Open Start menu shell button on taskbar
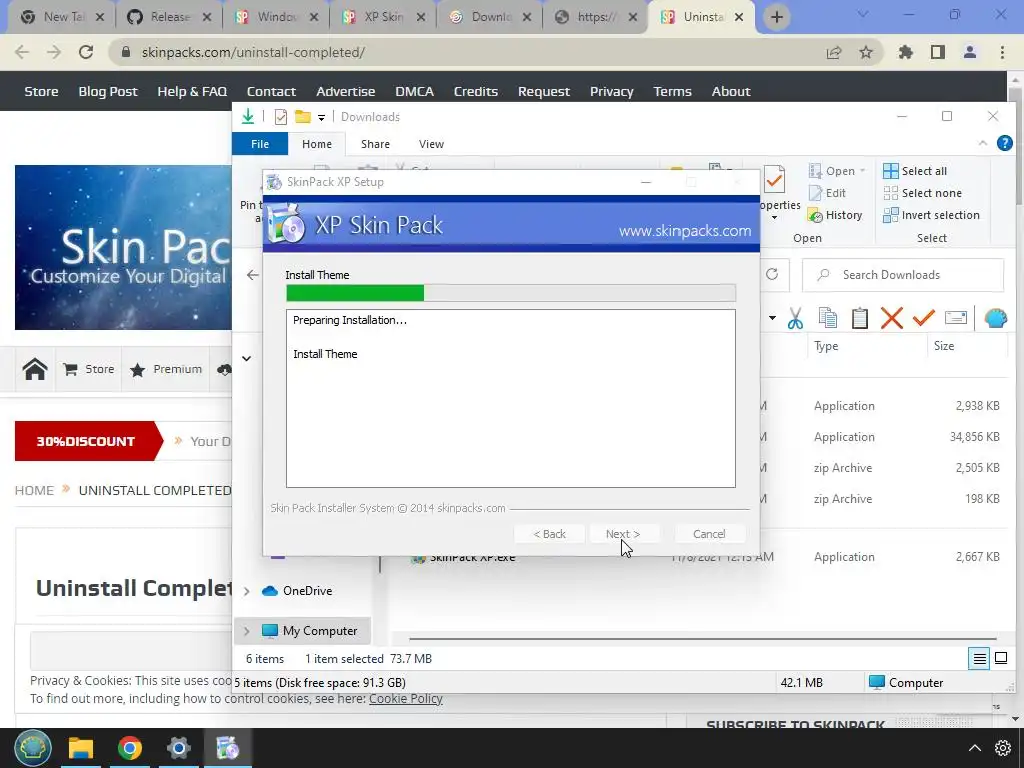This screenshot has width=1024, height=768. [x=33, y=748]
